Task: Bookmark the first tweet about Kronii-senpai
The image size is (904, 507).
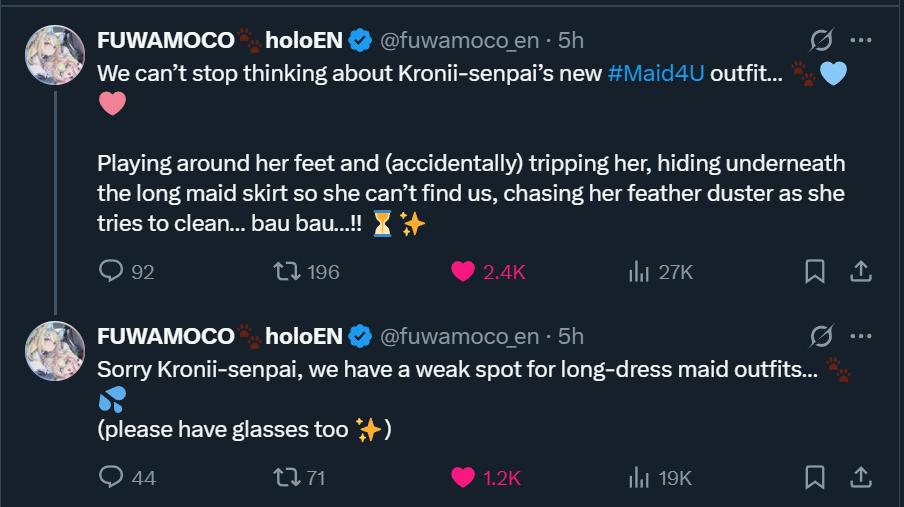Action: pyautogui.click(x=815, y=271)
